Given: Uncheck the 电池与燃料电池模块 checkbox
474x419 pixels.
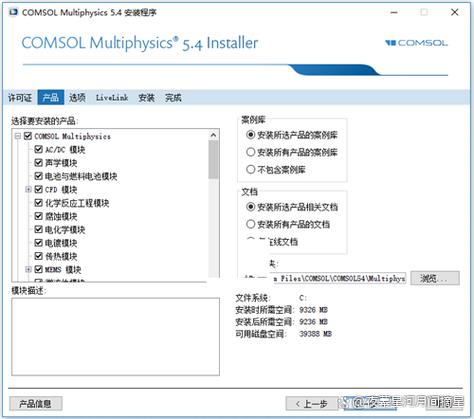Looking at the screenshot, I should tap(39, 176).
